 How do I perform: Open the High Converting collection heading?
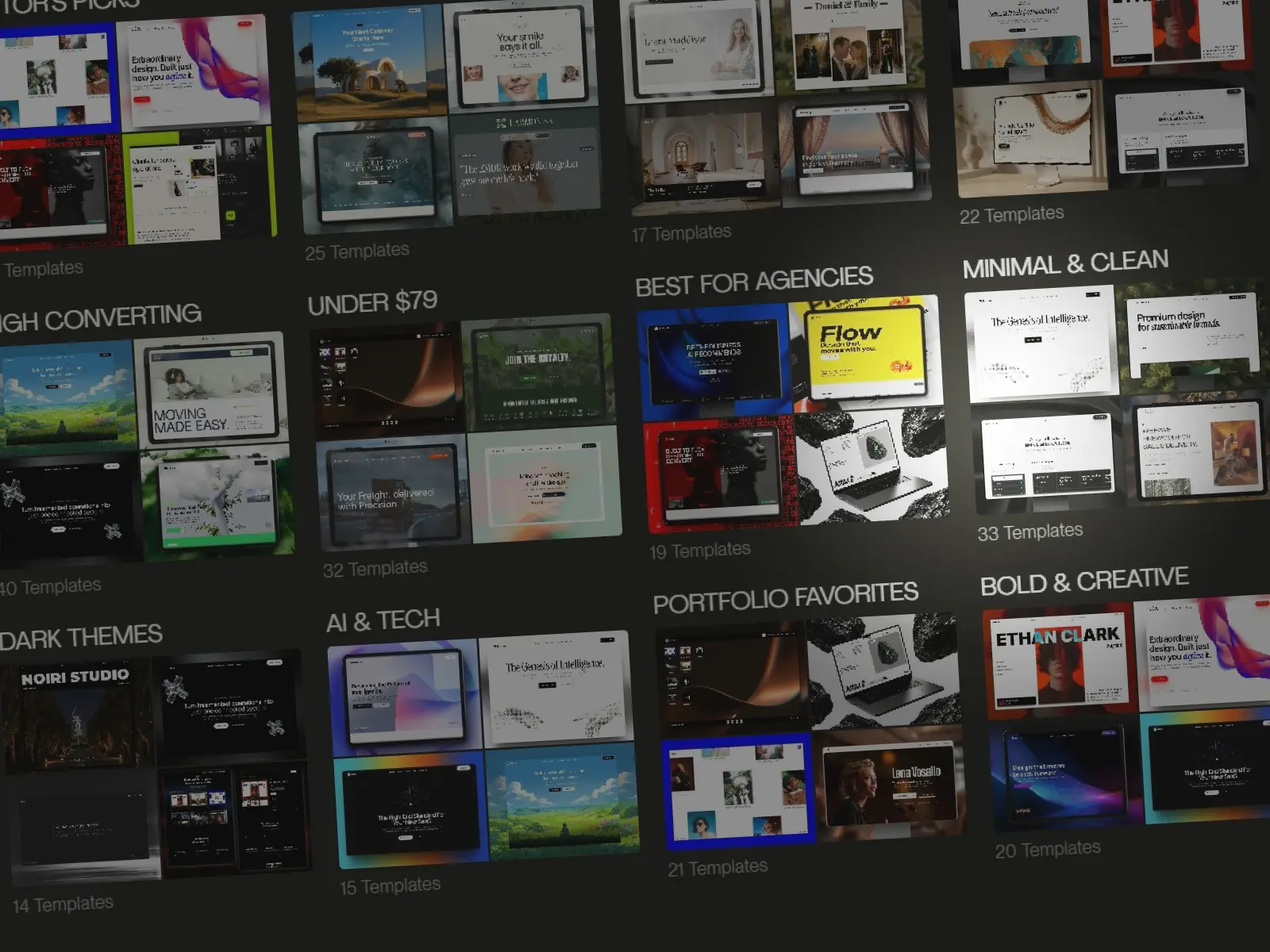click(x=99, y=318)
